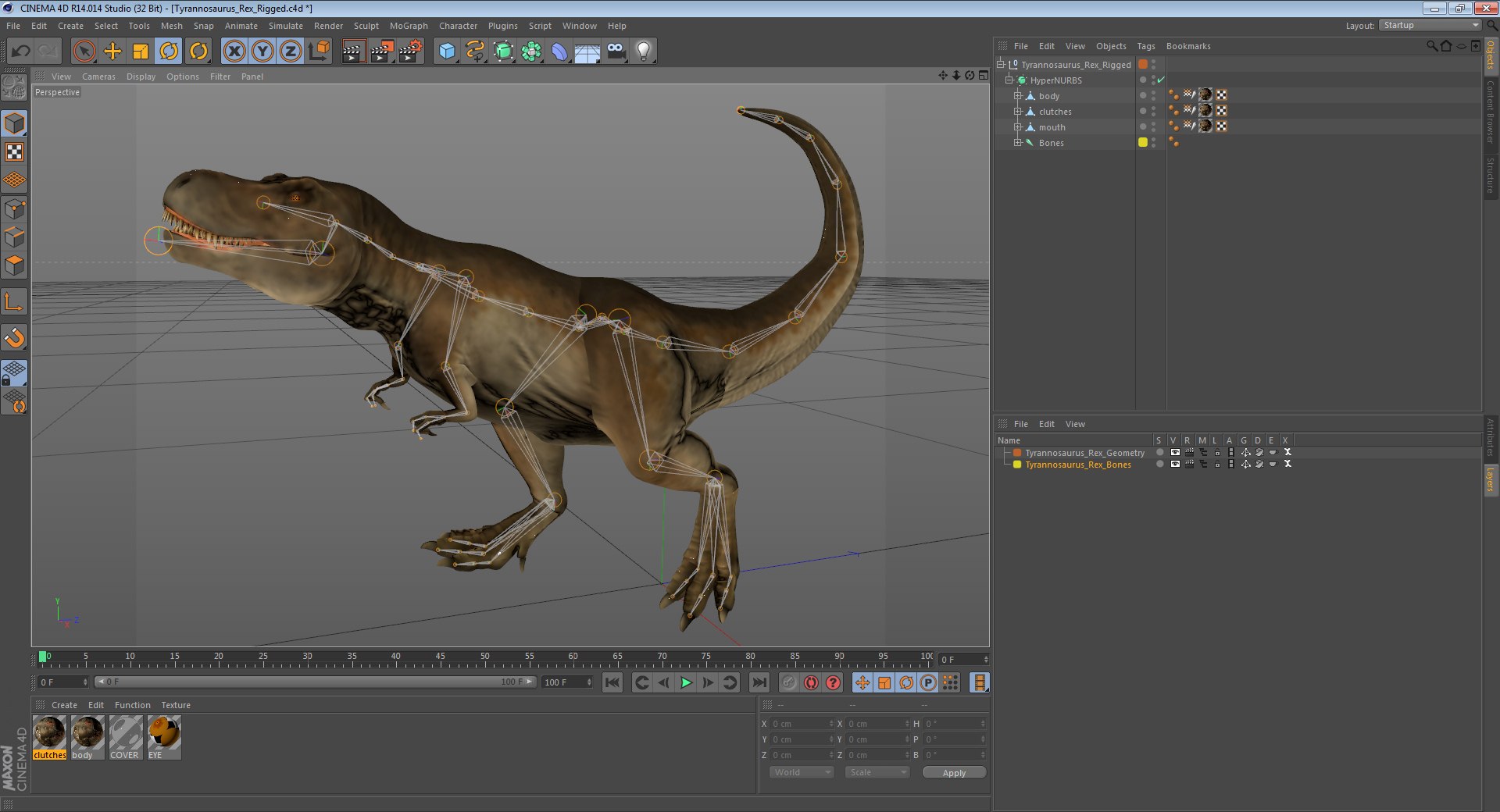Add a camera object
This screenshot has height=812, width=1500.
(x=616, y=52)
